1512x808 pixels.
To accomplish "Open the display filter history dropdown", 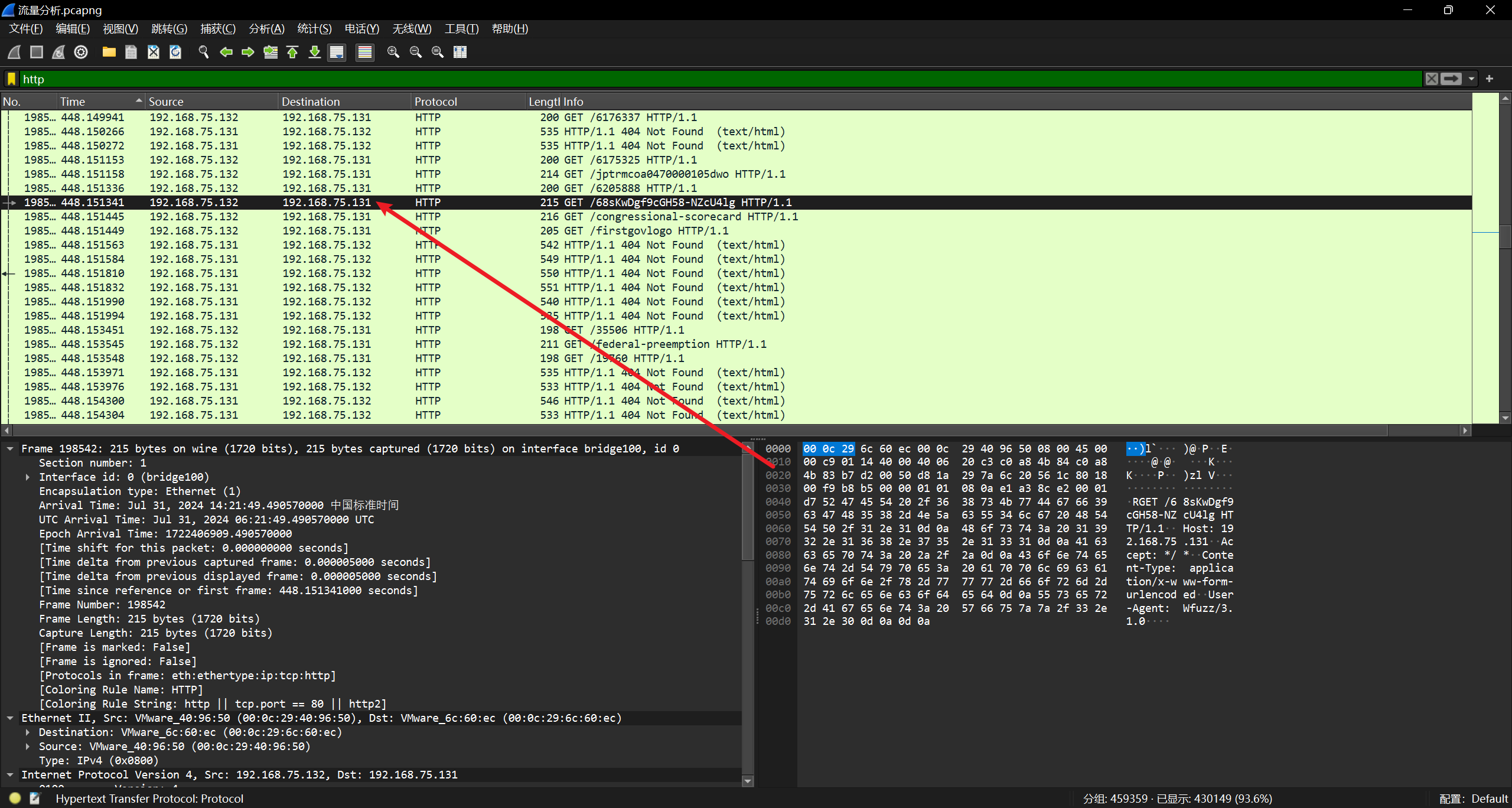I will coord(1471,79).
